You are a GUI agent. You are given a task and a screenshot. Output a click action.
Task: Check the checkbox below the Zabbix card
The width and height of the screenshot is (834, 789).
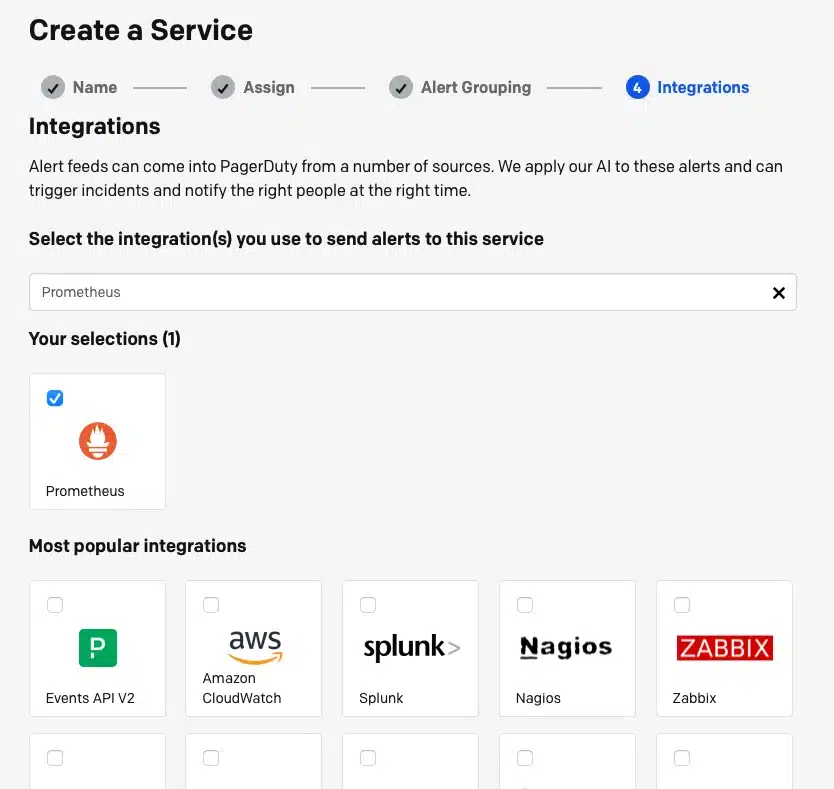point(682,758)
